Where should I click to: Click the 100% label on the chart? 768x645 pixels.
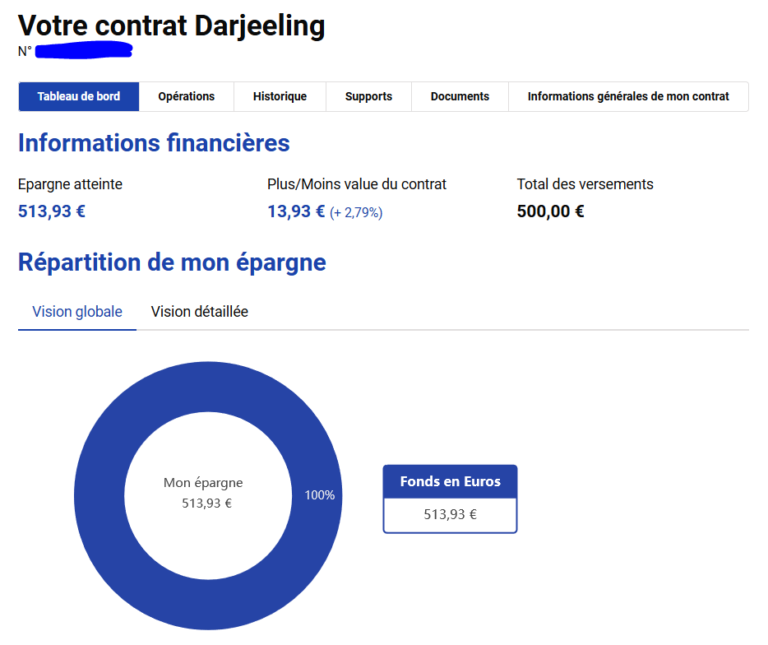coord(319,495)
